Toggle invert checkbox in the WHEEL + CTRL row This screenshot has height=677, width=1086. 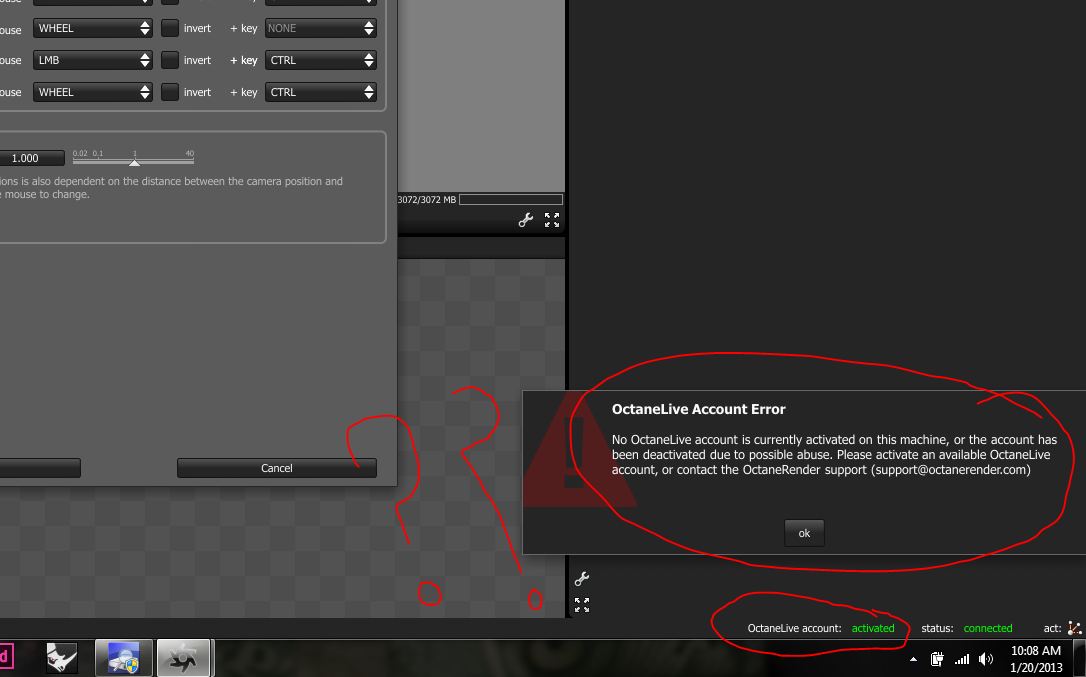[170, 91]
